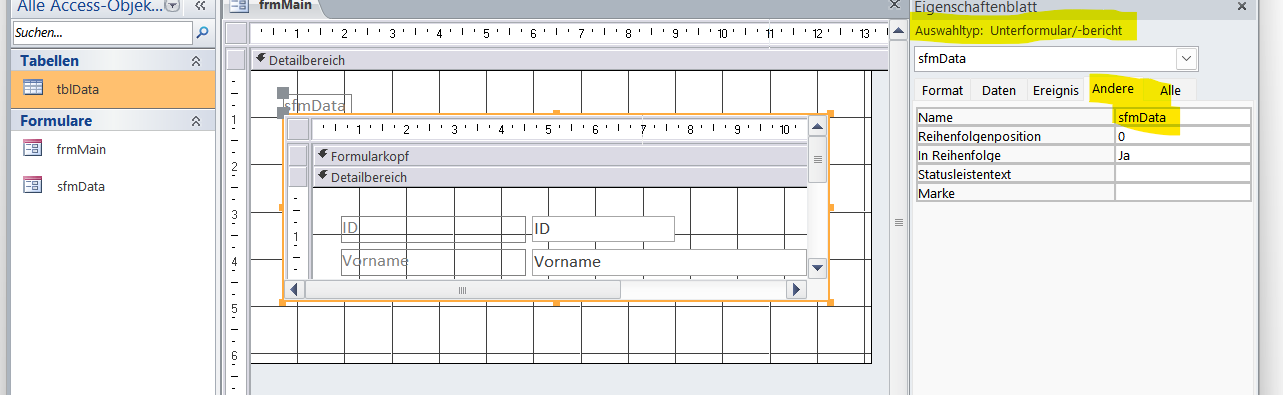The image size is (1283, 395).
Task: Click the subform vertical scrollbar thumb
Action: pyautogui.click(x=817, y=159)
